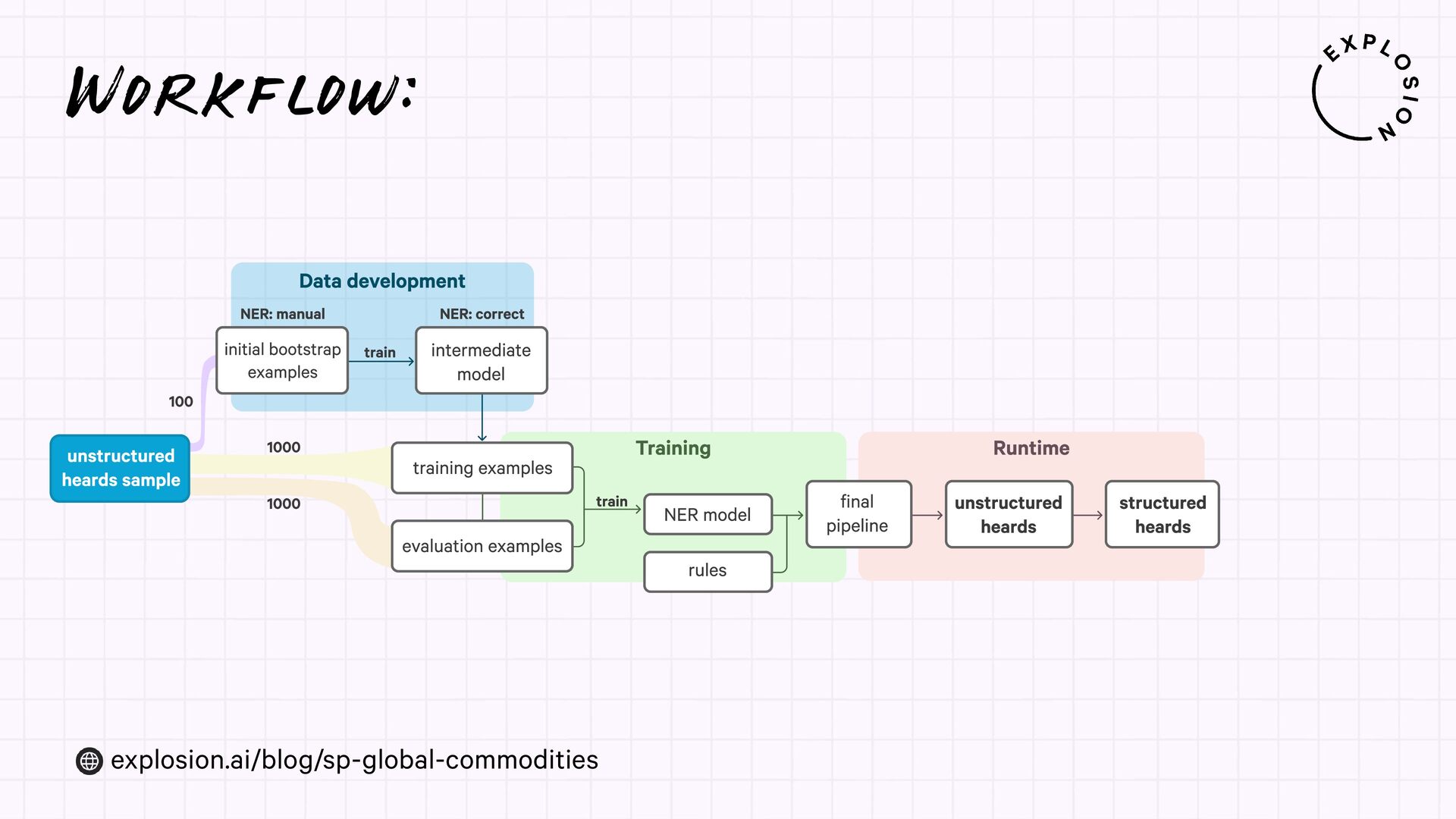Click the structured heards box
This screenshot has height=819, width=1456.
pos(1162,514)
